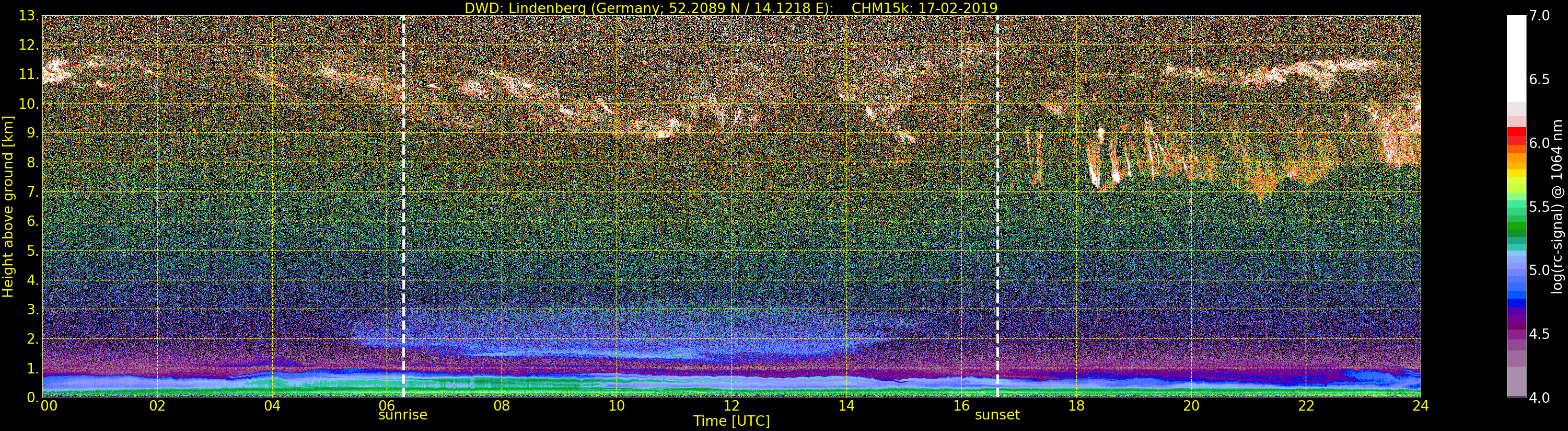This screenshot has width=1568, height=431.
Task: Click height tick label '5.' on height axis
Action: [x=33, y=251]
